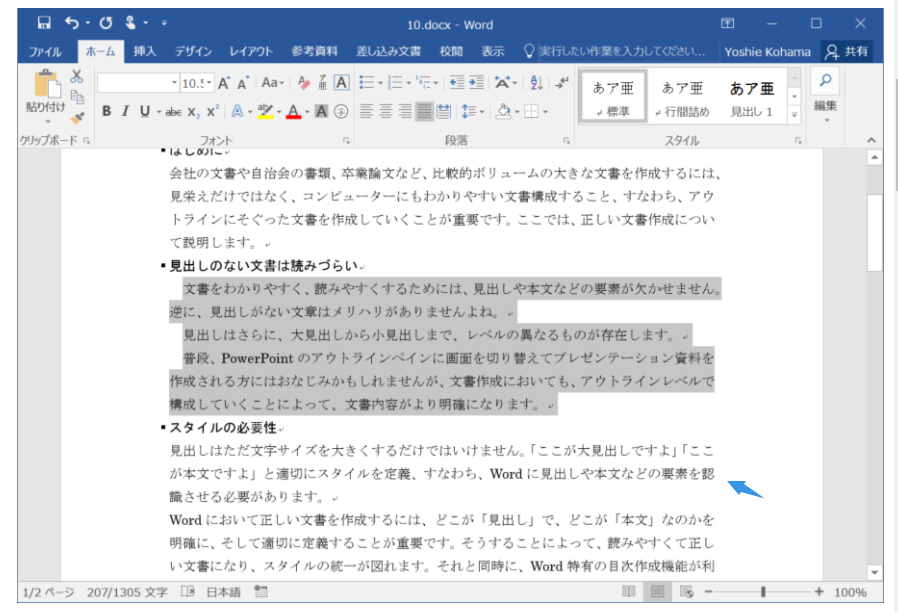Collapse the ribbon with chevron
This screenshot has width=898, height=612.
click(871, 140)
